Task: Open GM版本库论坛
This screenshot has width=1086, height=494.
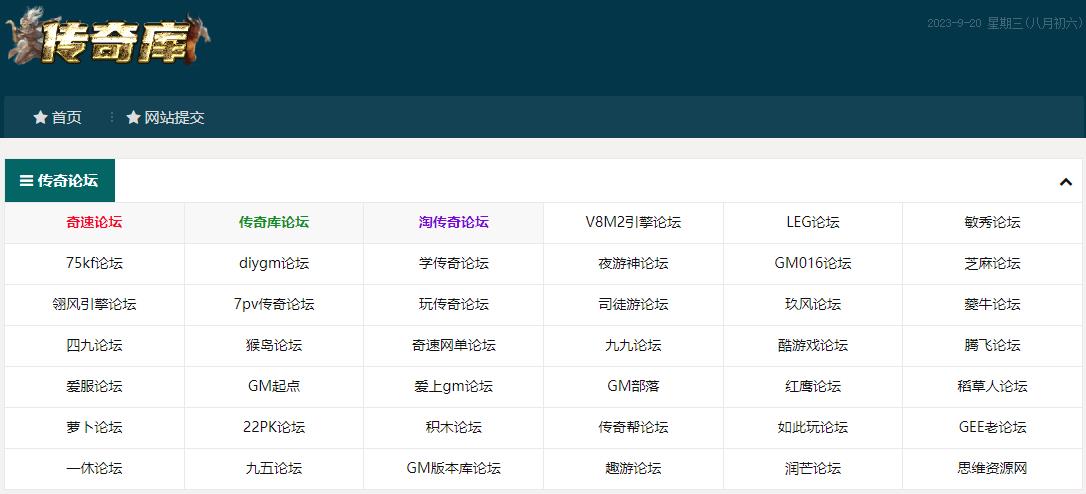Action: click(454, 468)
